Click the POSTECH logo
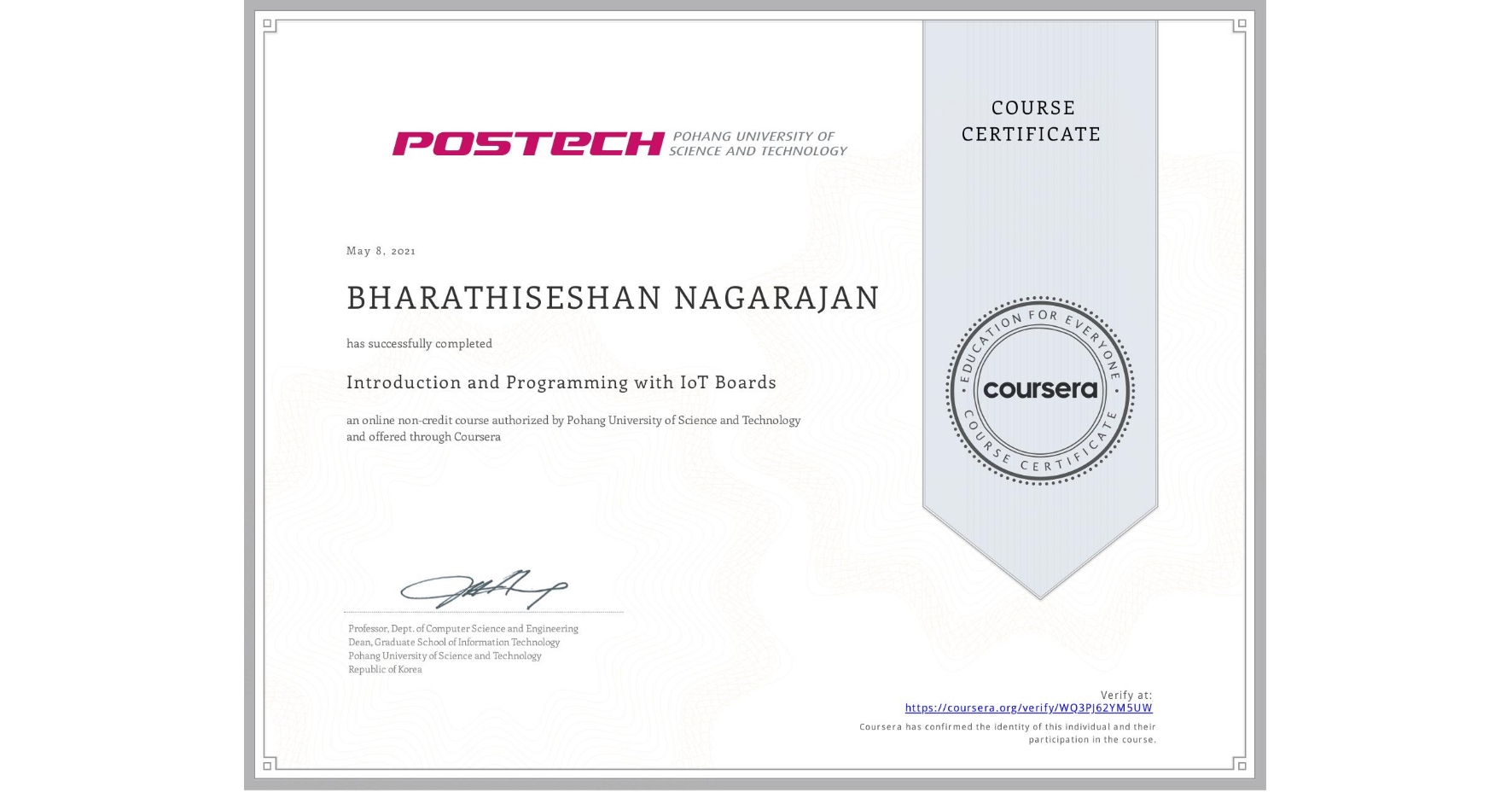 coord(528,143)
